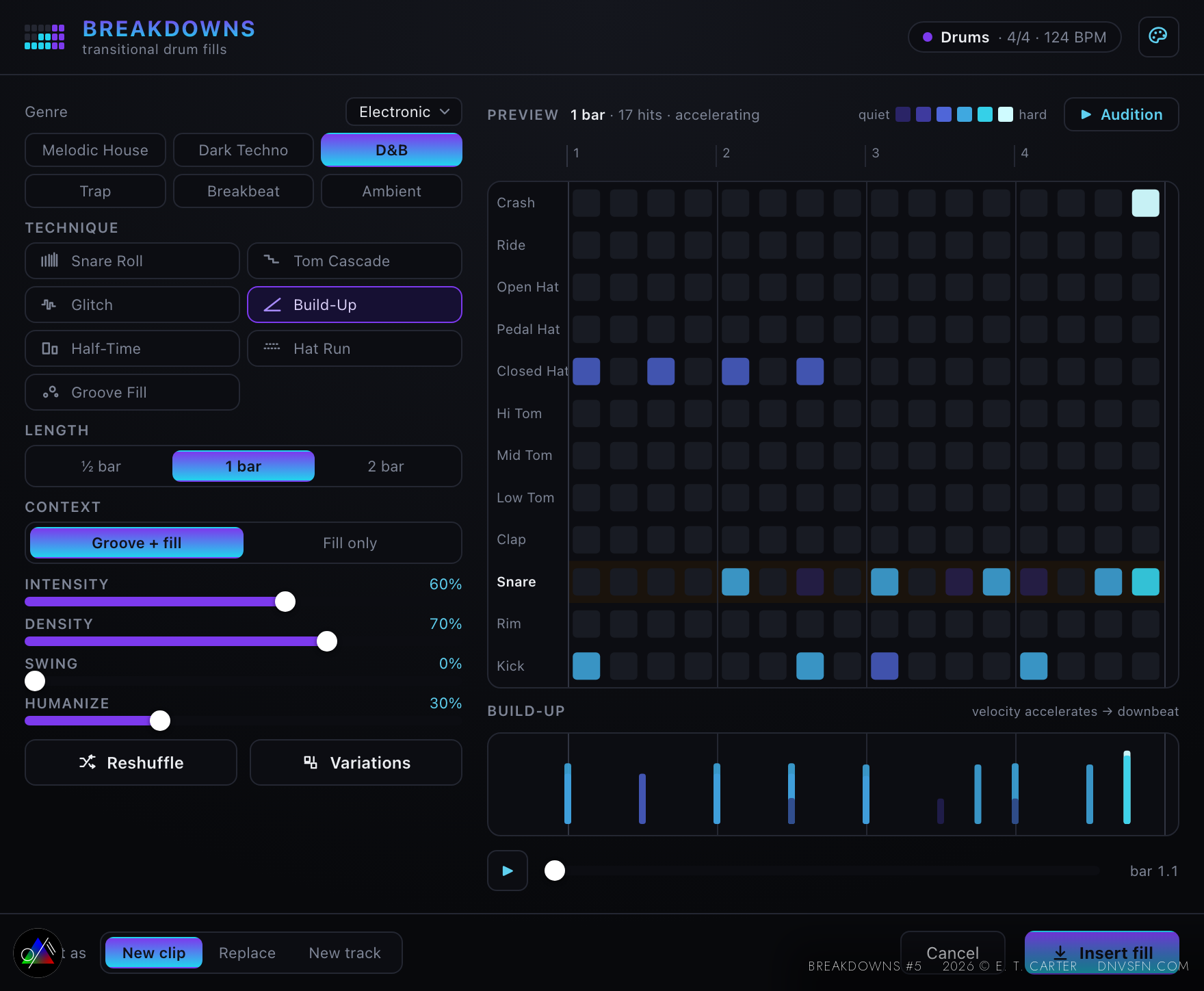Select the Groove Fill dots icon
The image size is (1204, 991).
50,392
